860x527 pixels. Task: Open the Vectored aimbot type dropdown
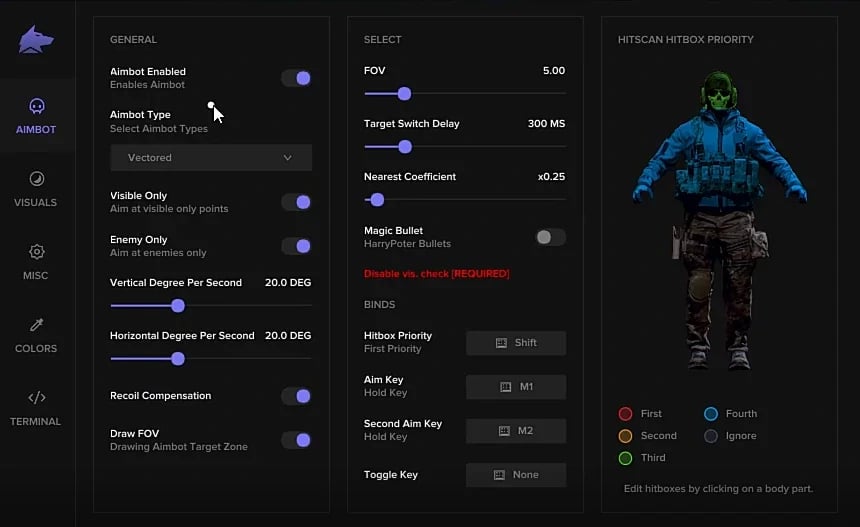pyautogui.click(x=211, y=157)
